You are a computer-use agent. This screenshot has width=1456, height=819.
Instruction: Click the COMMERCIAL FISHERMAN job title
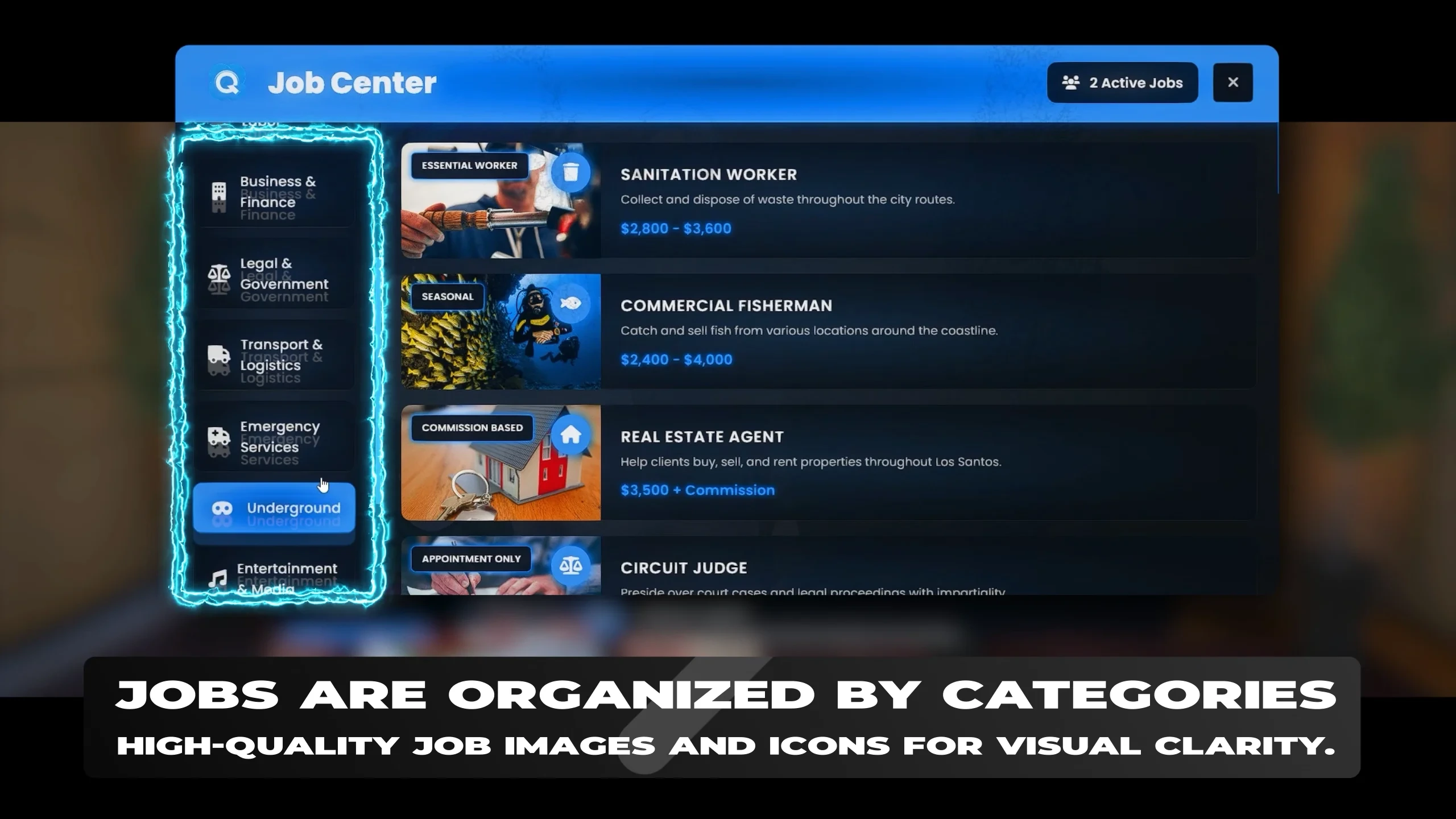[726, 306]
